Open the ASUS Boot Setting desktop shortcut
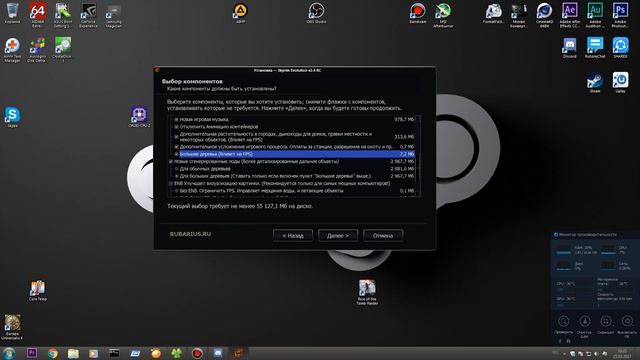Image resolution: width=640 pixels, height=360 pixels. (62, 15)
